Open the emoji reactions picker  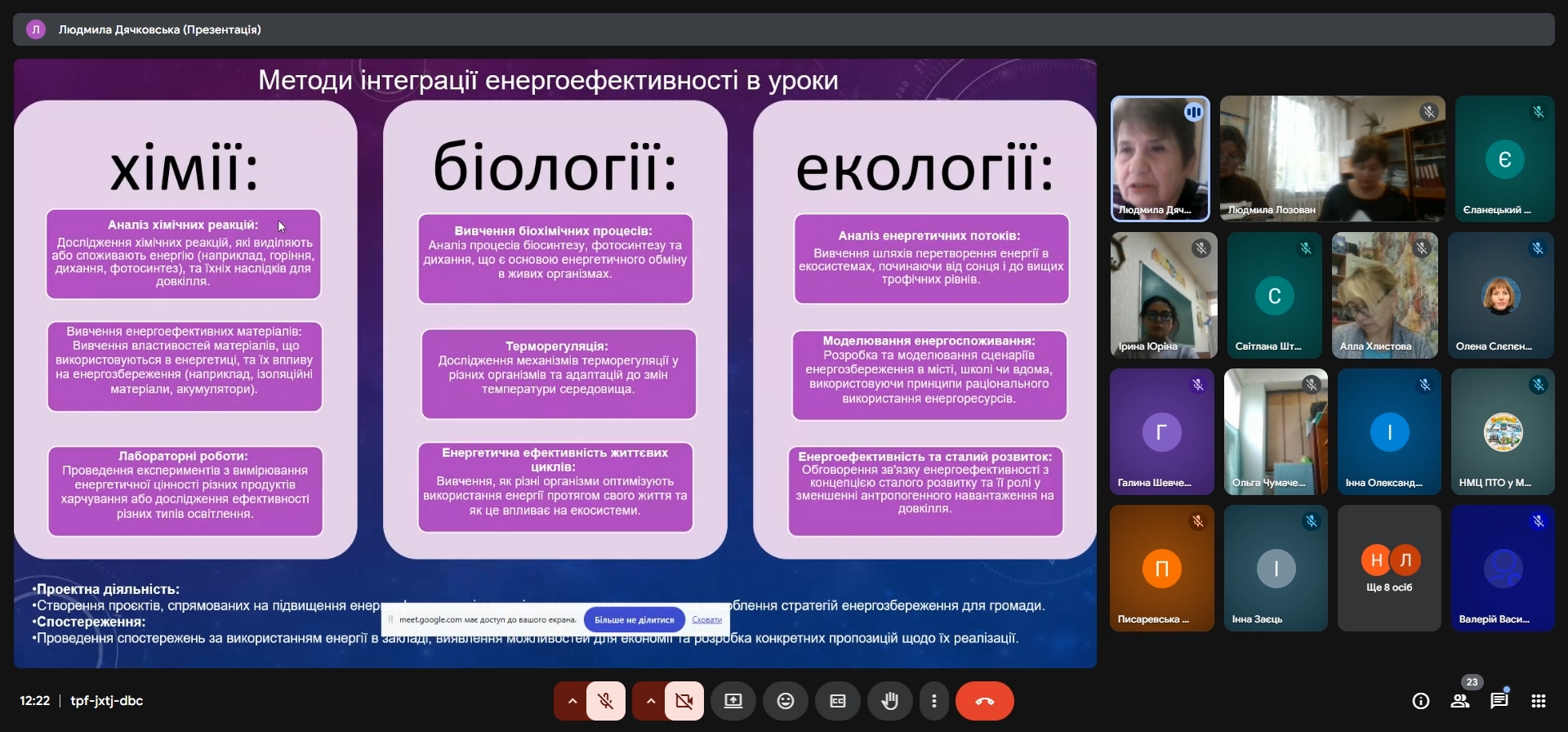tap(786, 701)
